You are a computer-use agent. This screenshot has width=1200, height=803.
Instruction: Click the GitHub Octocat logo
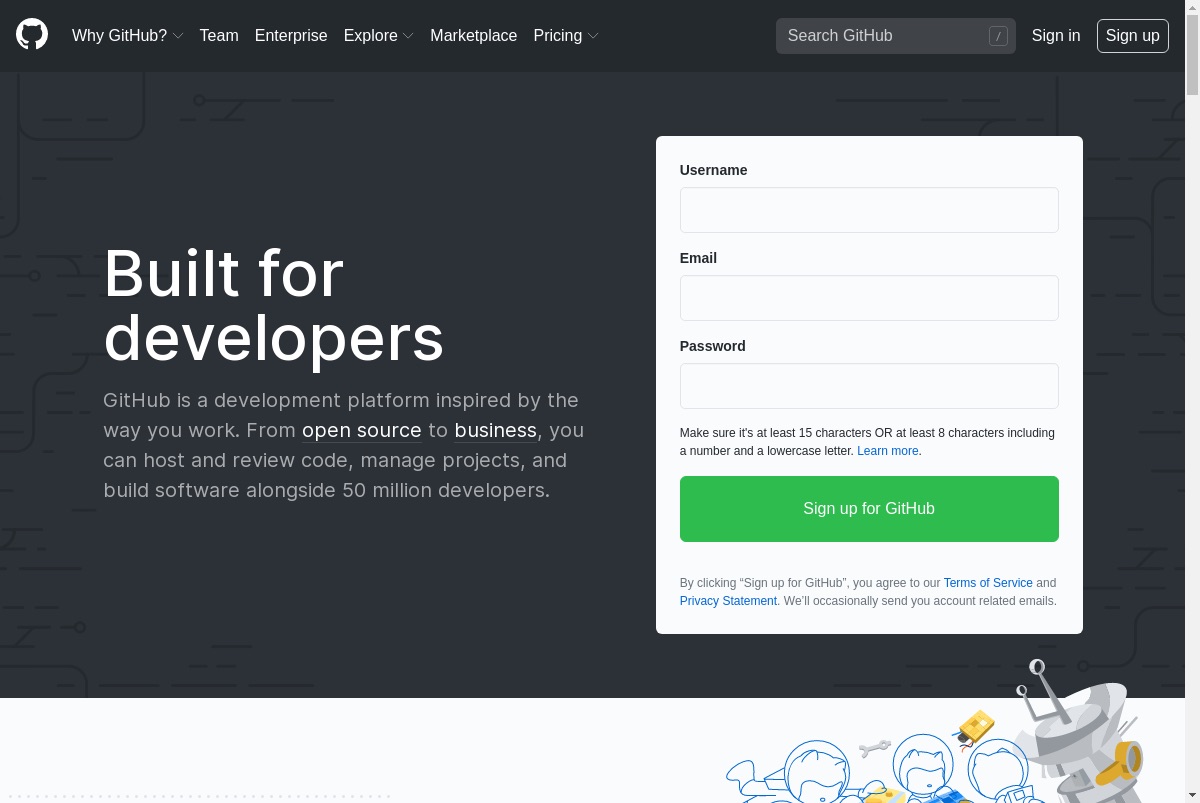pyautogui.click(x=32, y=35)
